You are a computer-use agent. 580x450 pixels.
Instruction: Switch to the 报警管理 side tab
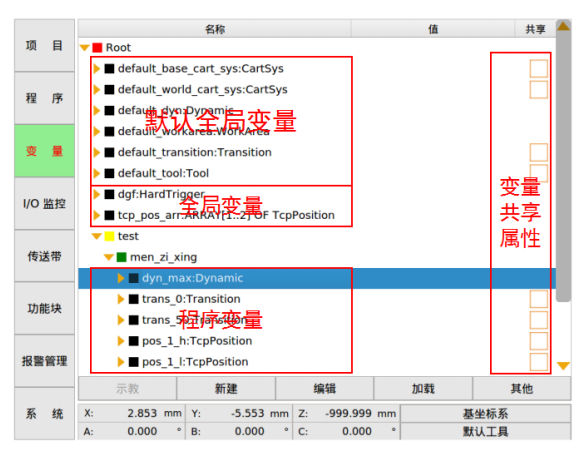(x=44, y=361)
